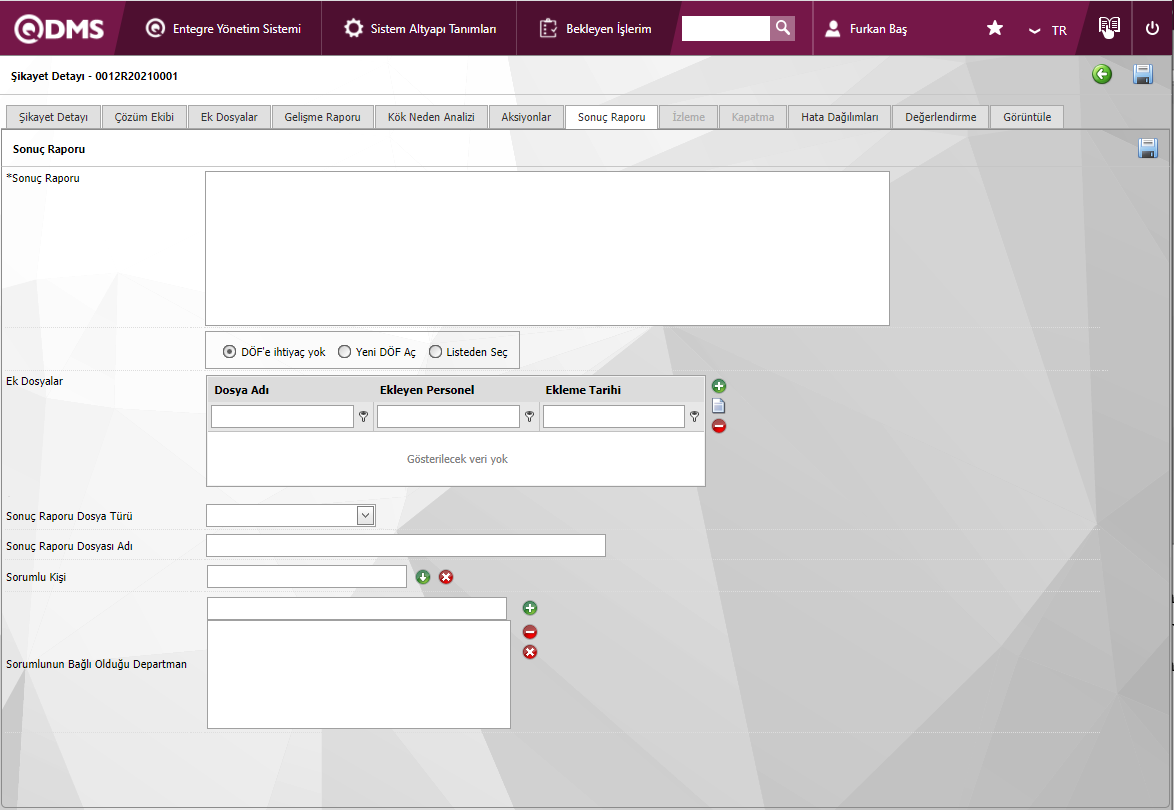Click the top bar search field
Screen dimensions: 1174x810
coord(726,28)
